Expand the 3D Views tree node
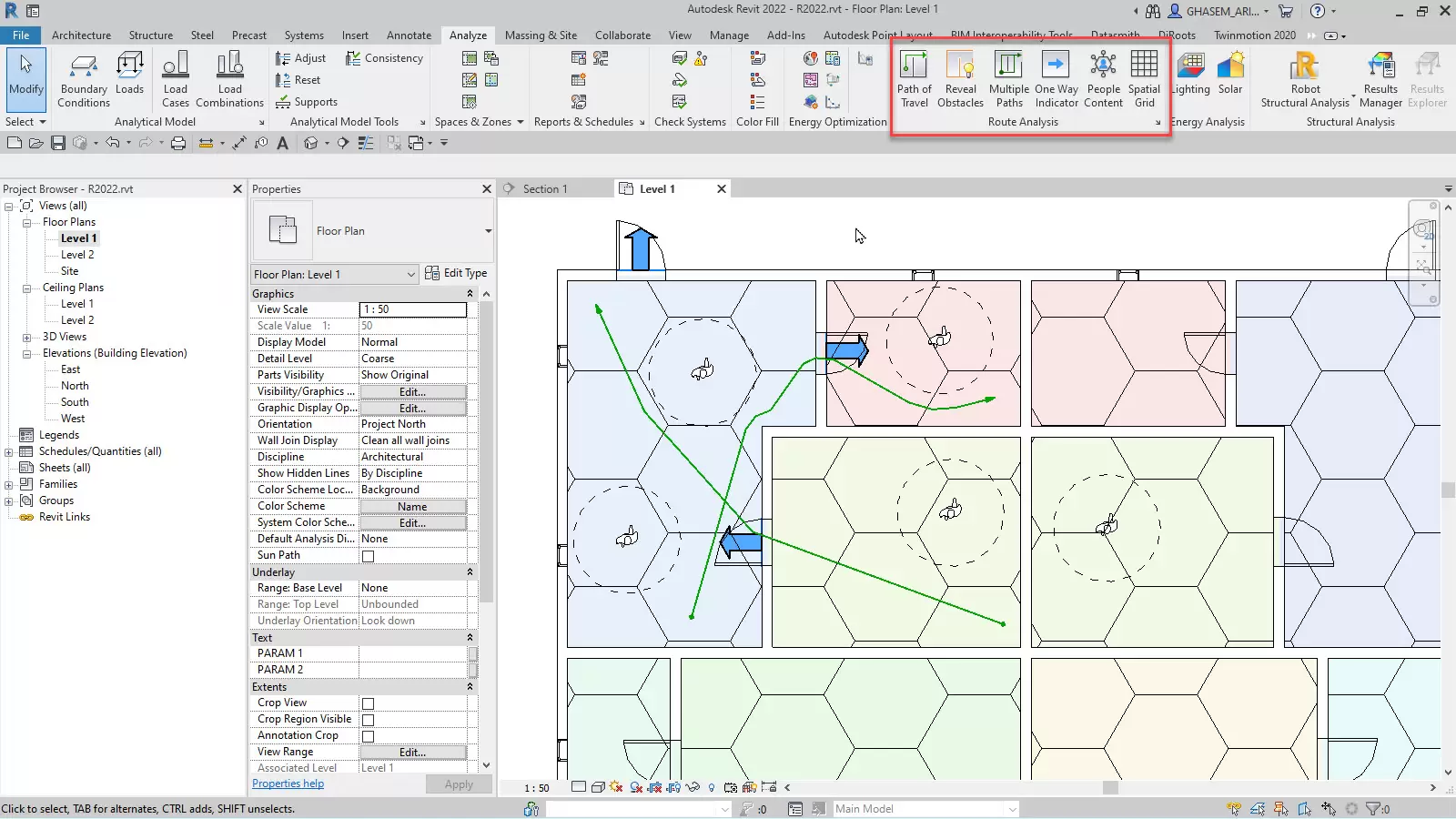 [27, 338]
